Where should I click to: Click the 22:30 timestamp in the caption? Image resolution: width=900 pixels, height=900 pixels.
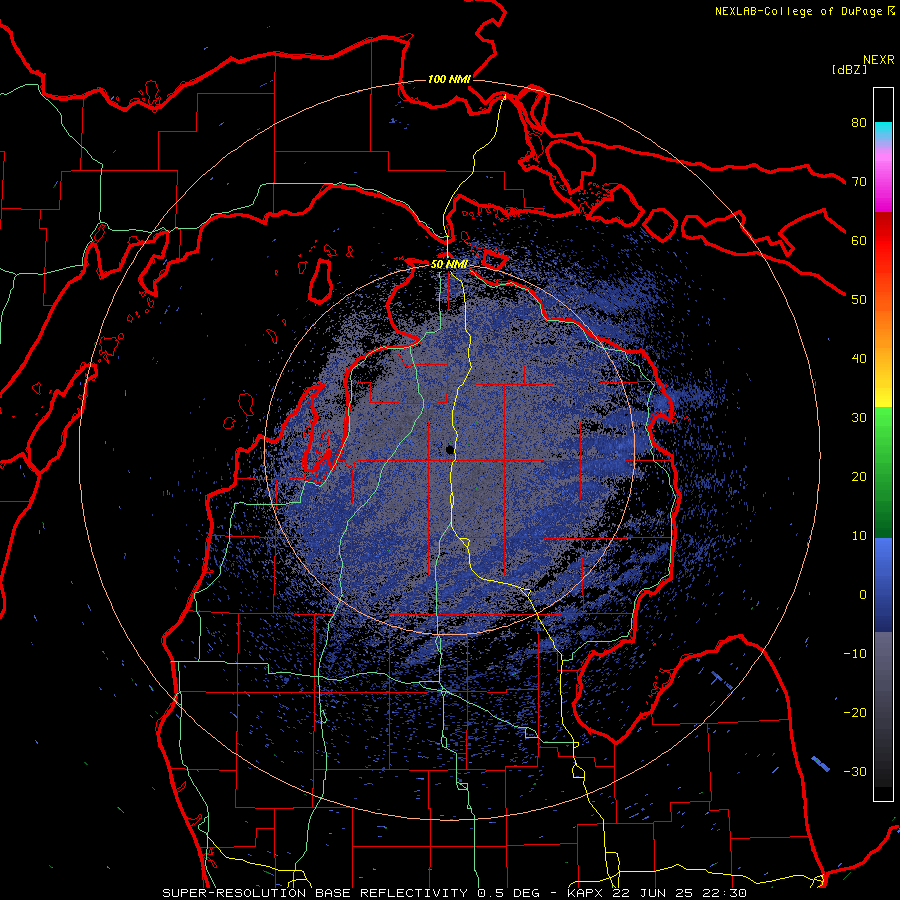[x=723, y=893]
